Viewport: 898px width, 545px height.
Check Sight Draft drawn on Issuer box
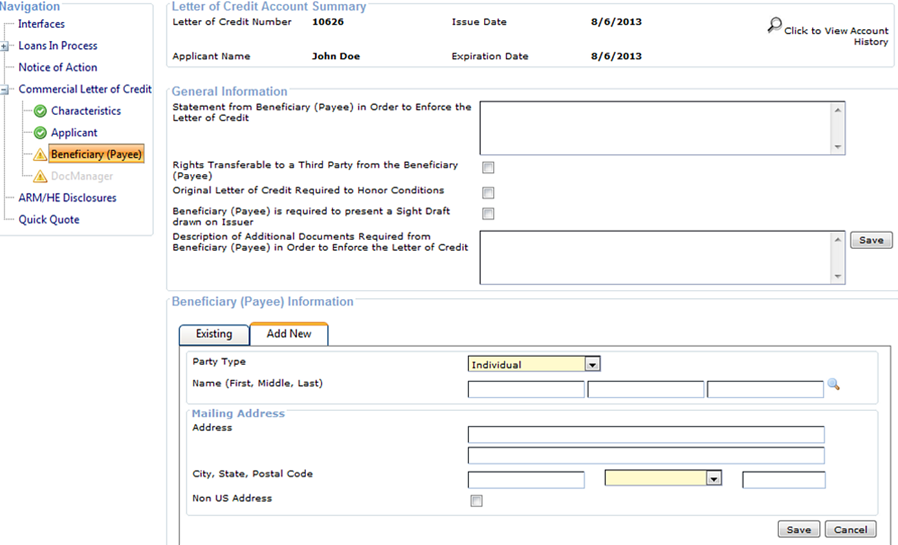tap(488, 214)
